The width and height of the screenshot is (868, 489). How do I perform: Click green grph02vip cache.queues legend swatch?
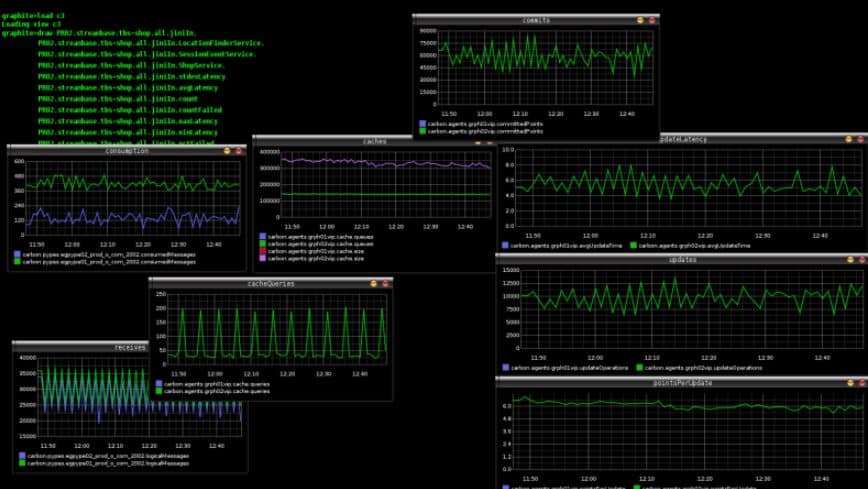262,244
